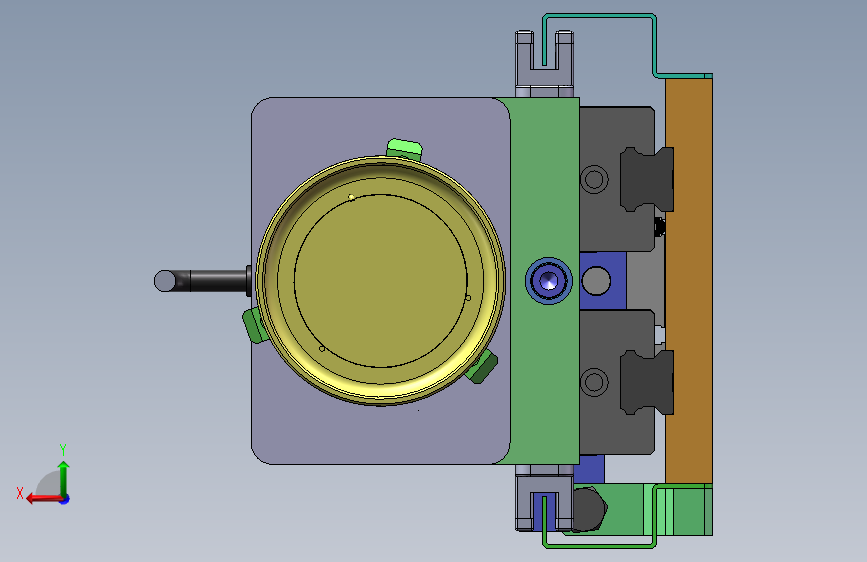Click the green Y axis of the triad

tap(64, 478)
